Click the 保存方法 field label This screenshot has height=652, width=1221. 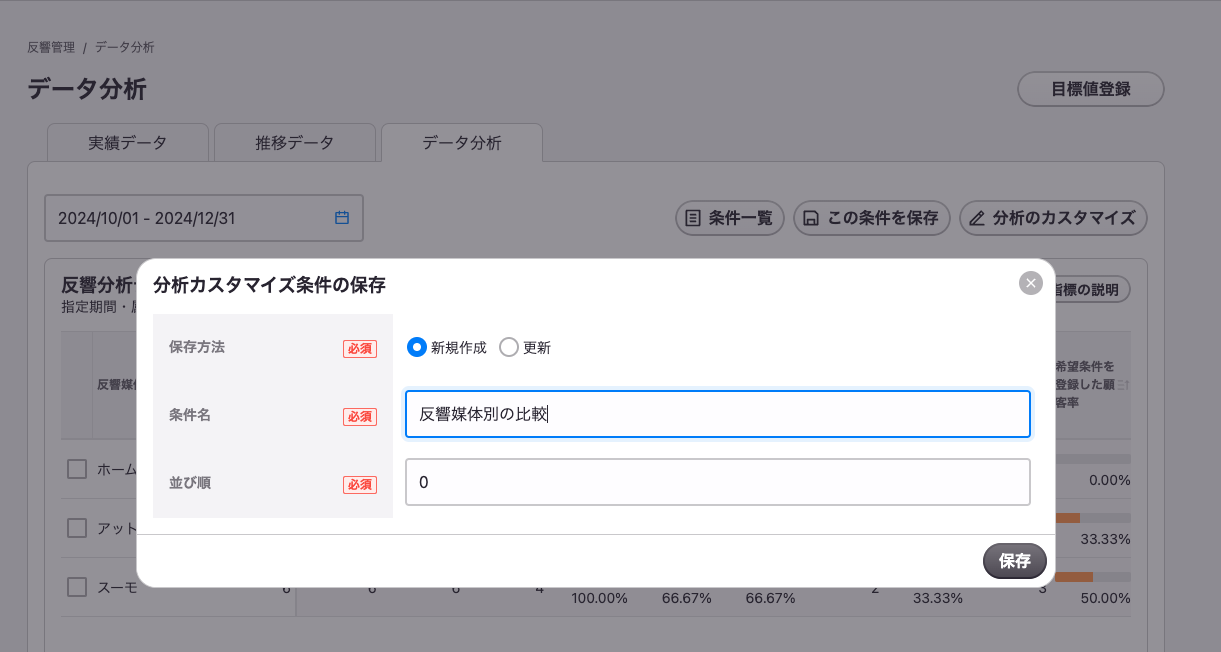[x=197, y=347]
